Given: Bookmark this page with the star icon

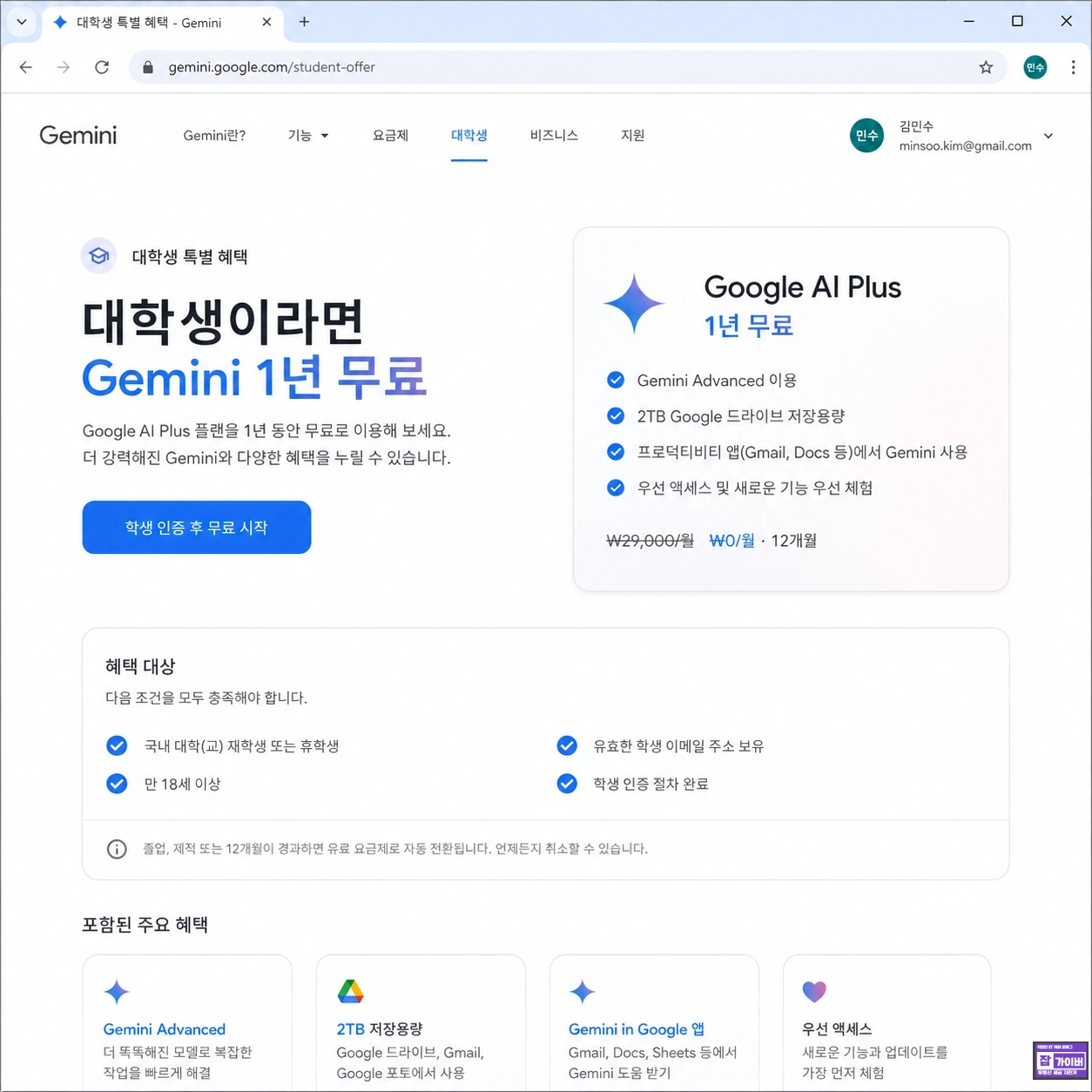Looking at the screenshot, I should (x=986, y=67).
